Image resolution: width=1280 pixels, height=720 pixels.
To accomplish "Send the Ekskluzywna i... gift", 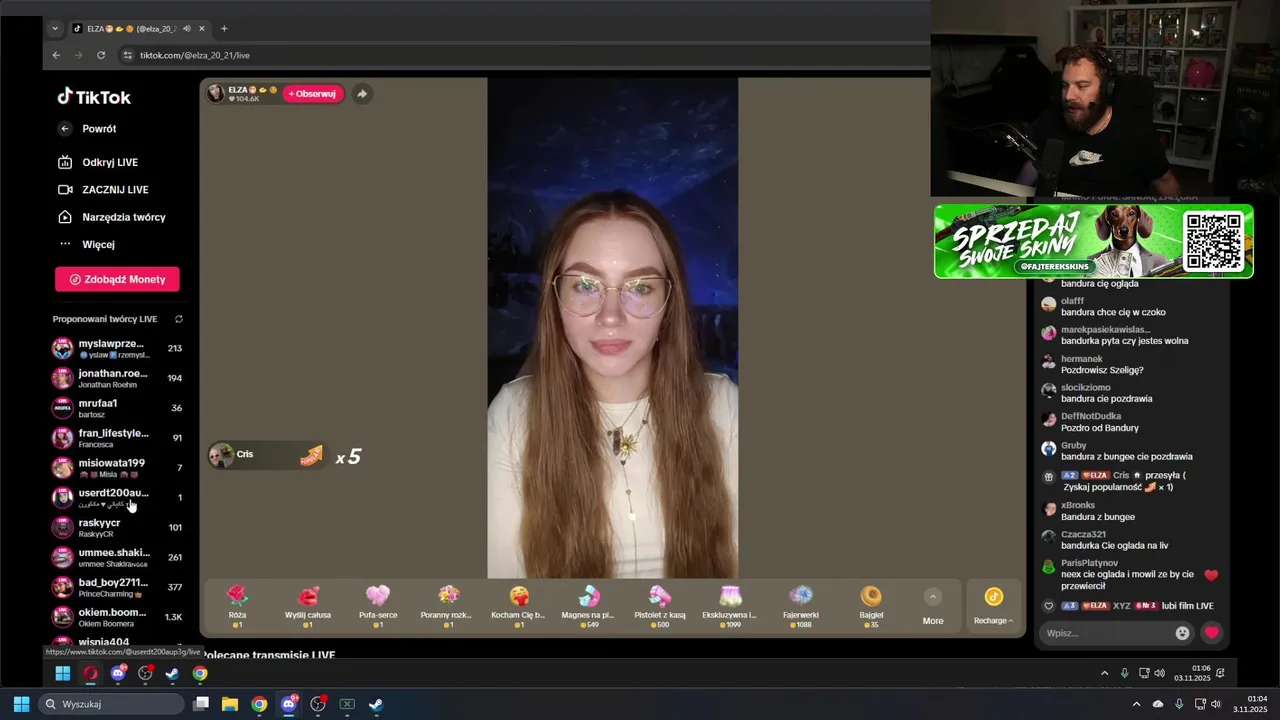I will (x=730, y=606).
